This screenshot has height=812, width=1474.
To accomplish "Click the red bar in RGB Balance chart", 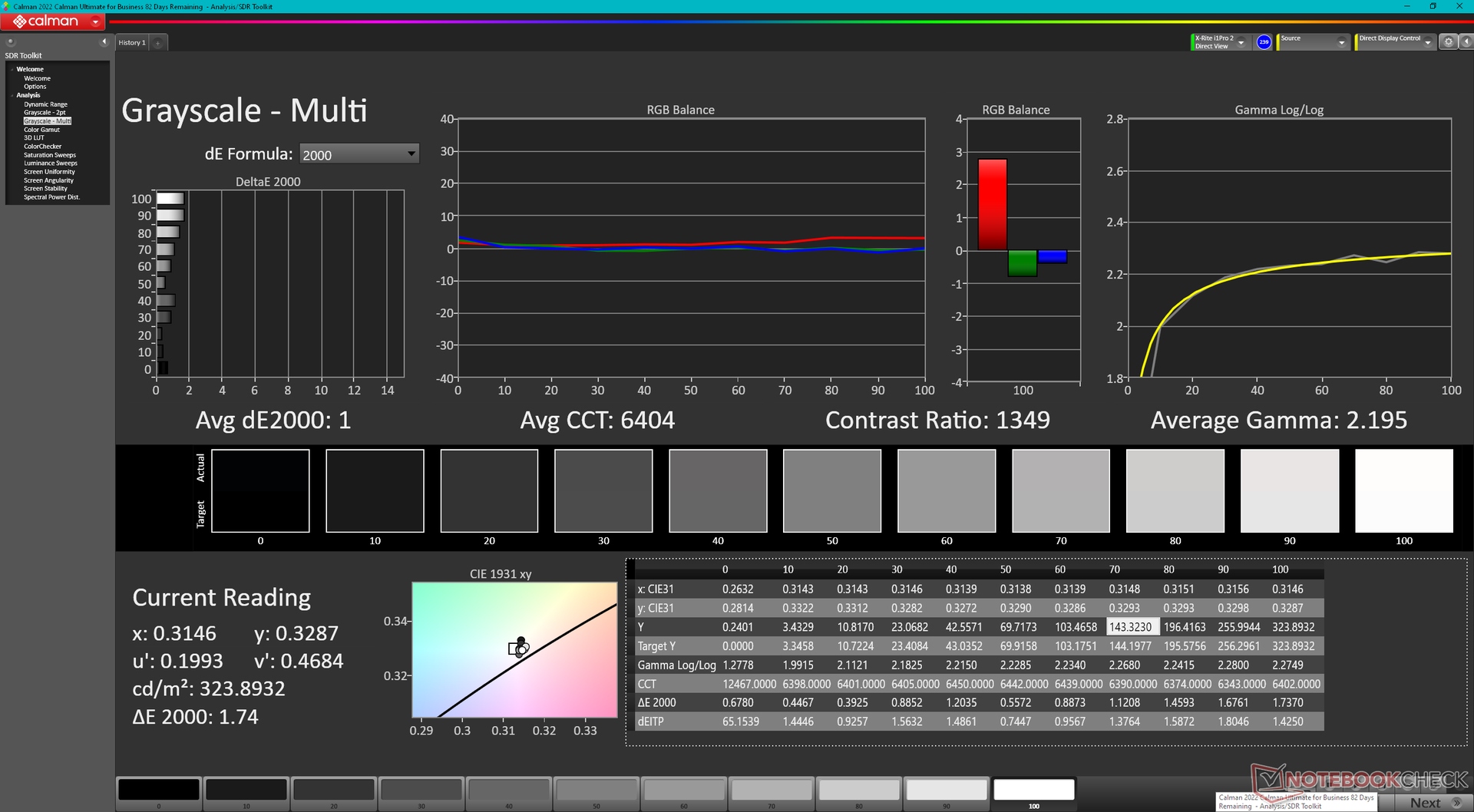I will (x=992, y=204).
